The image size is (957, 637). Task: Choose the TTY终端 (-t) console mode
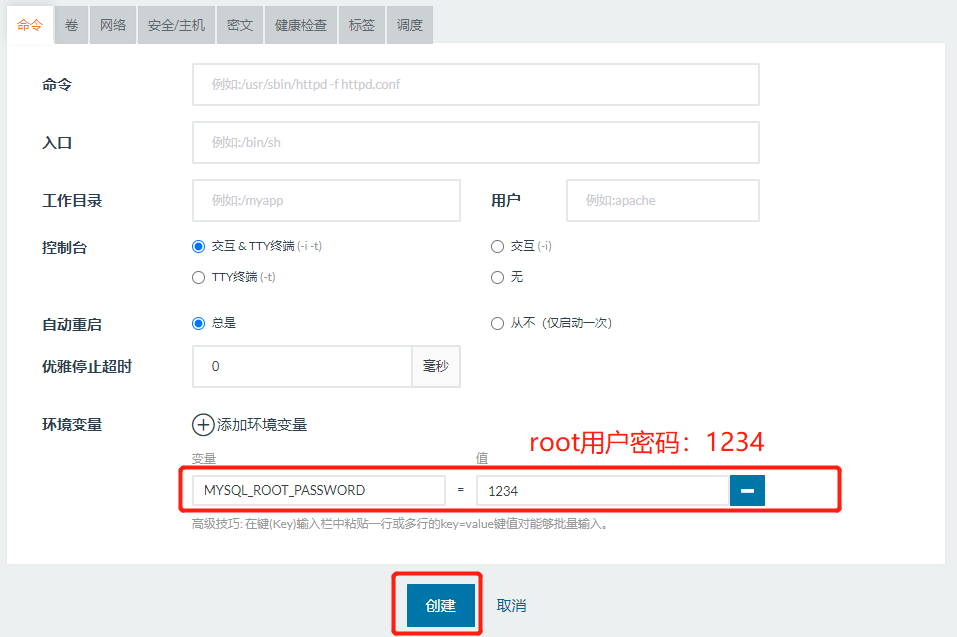click(x=201, y=277)
